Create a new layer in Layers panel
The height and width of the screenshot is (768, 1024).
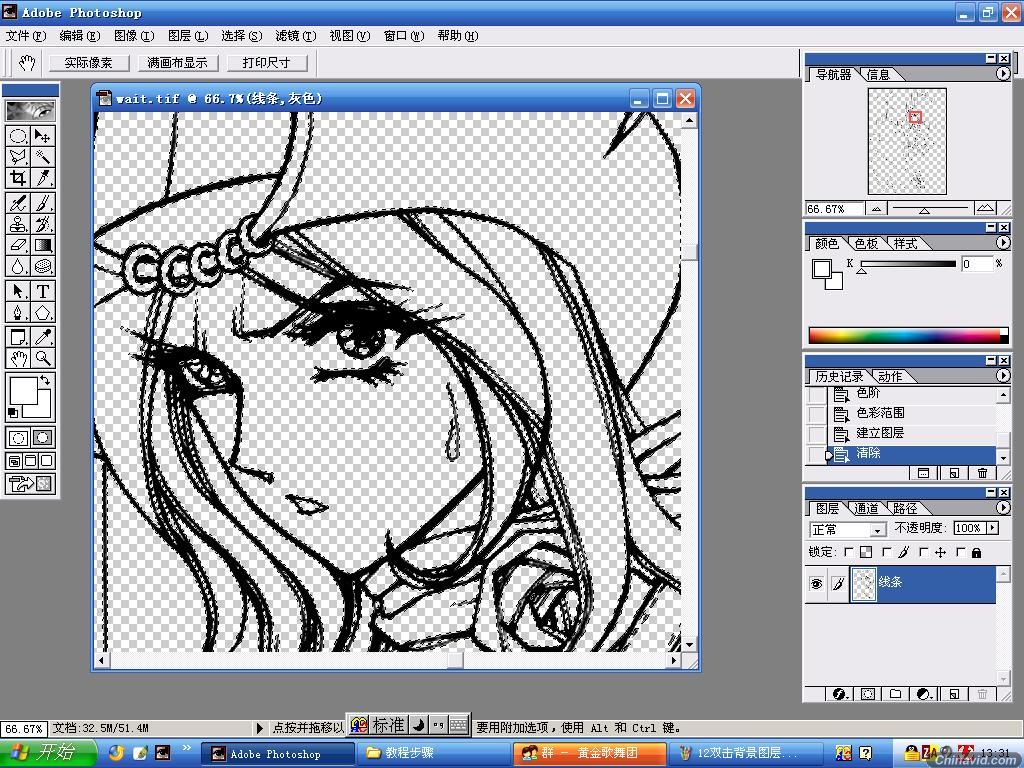(x=954, y=694)
